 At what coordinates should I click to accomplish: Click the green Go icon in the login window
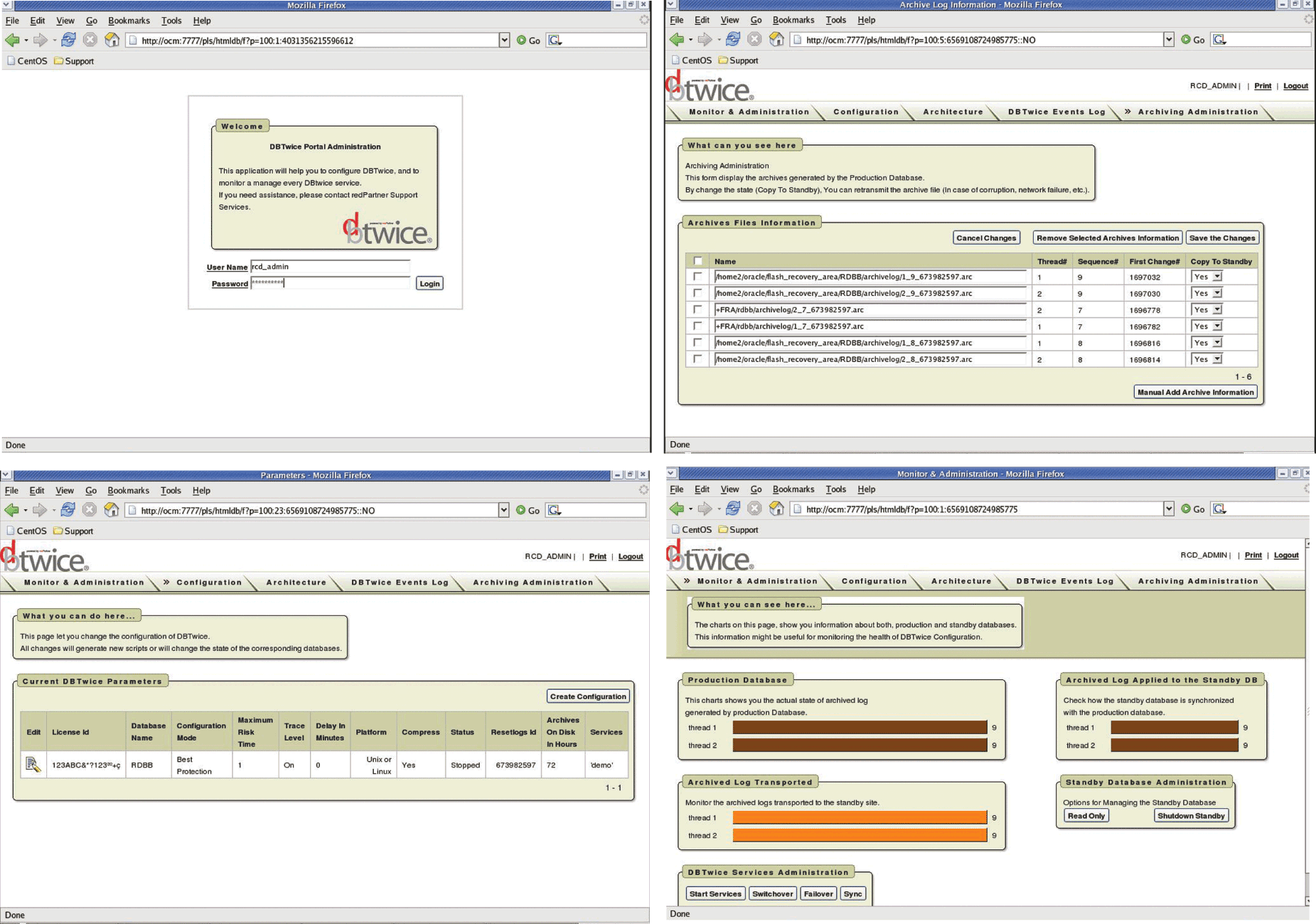click(521, 41)
